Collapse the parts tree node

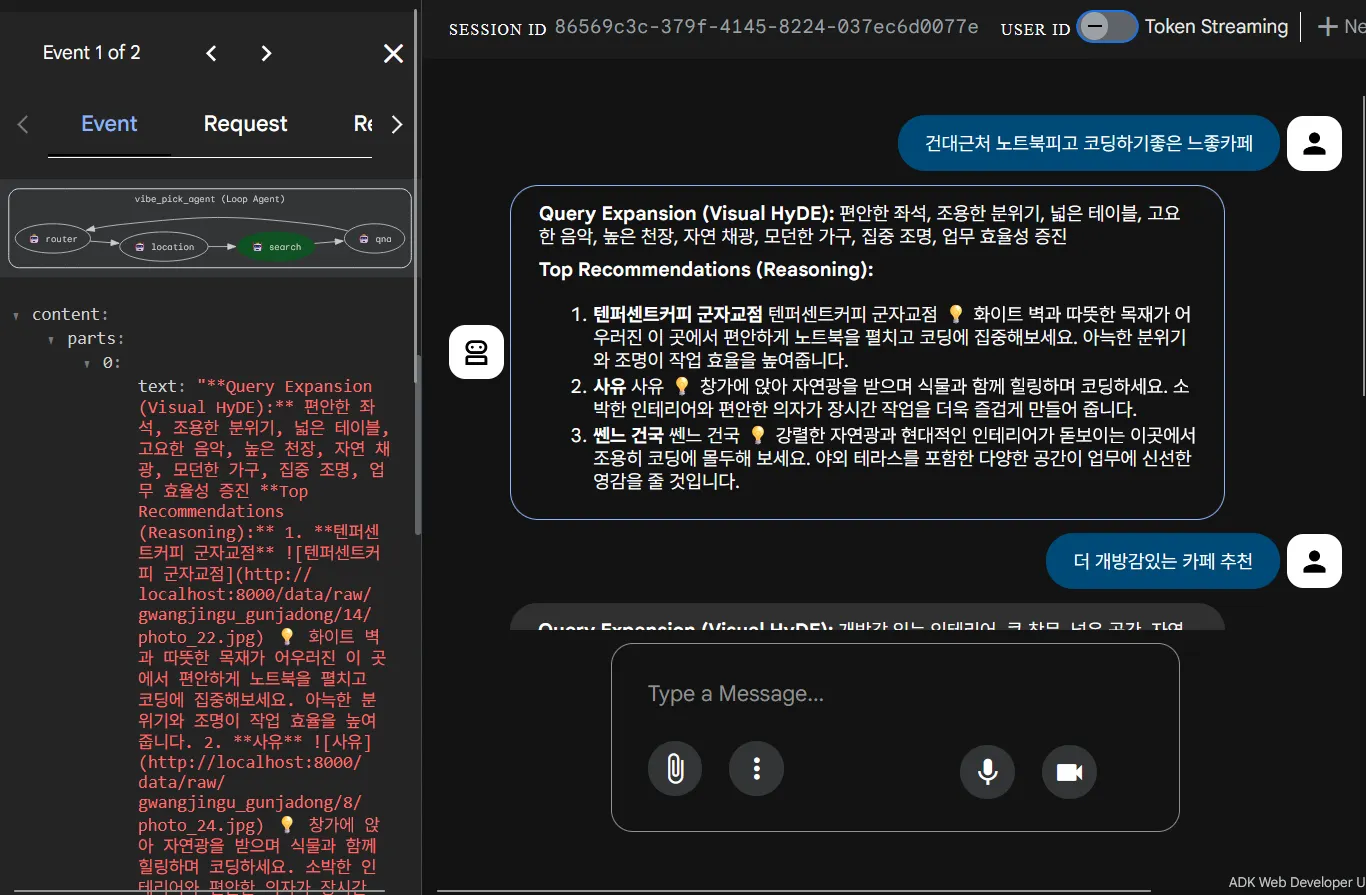(x=51, y=339)
